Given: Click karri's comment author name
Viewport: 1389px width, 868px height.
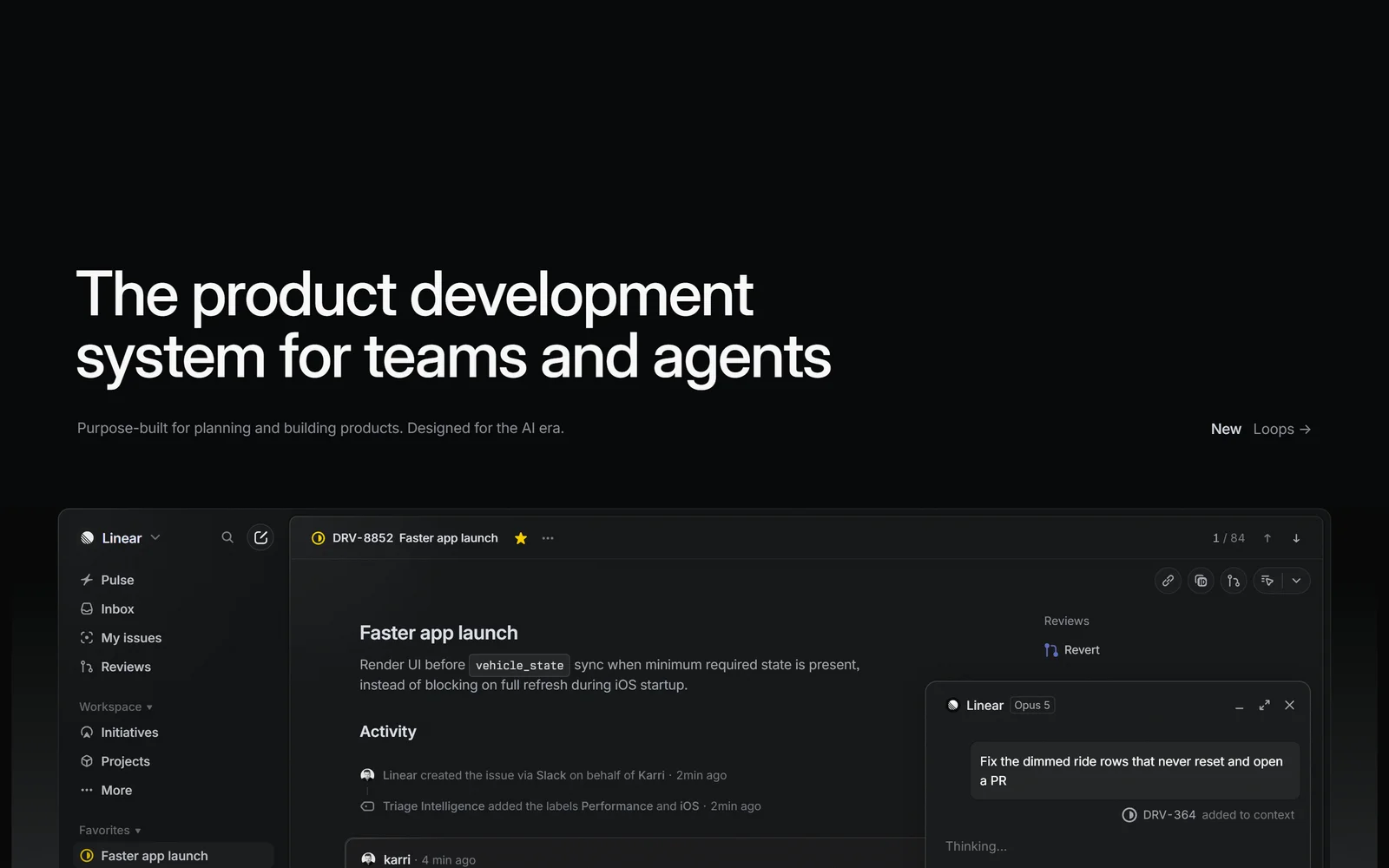Looking at the screenshot, I should (397, 859).
